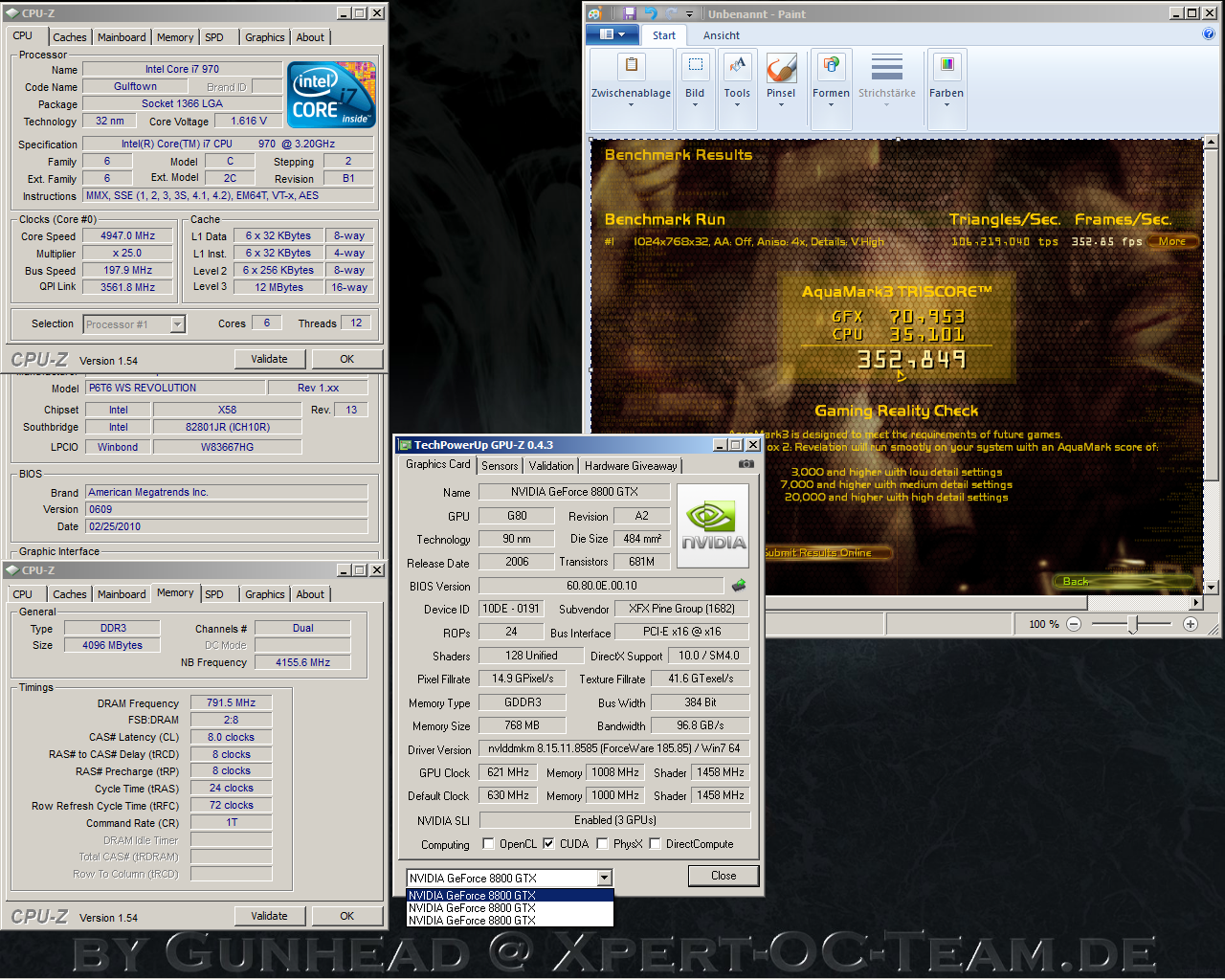Uncheck the CUDA checkbox in GPU-Z
The height and width of the screenshot is (980, 1225).
pyautogui.click(x=548, y=844)
